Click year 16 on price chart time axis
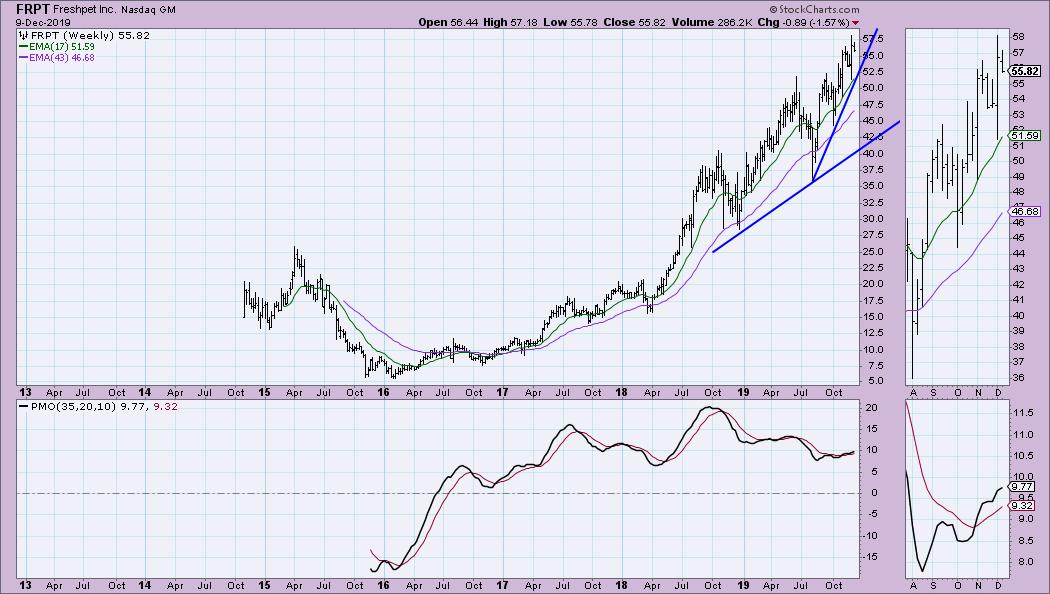This screenshot has height=594, width=1050. coord(383,392)
